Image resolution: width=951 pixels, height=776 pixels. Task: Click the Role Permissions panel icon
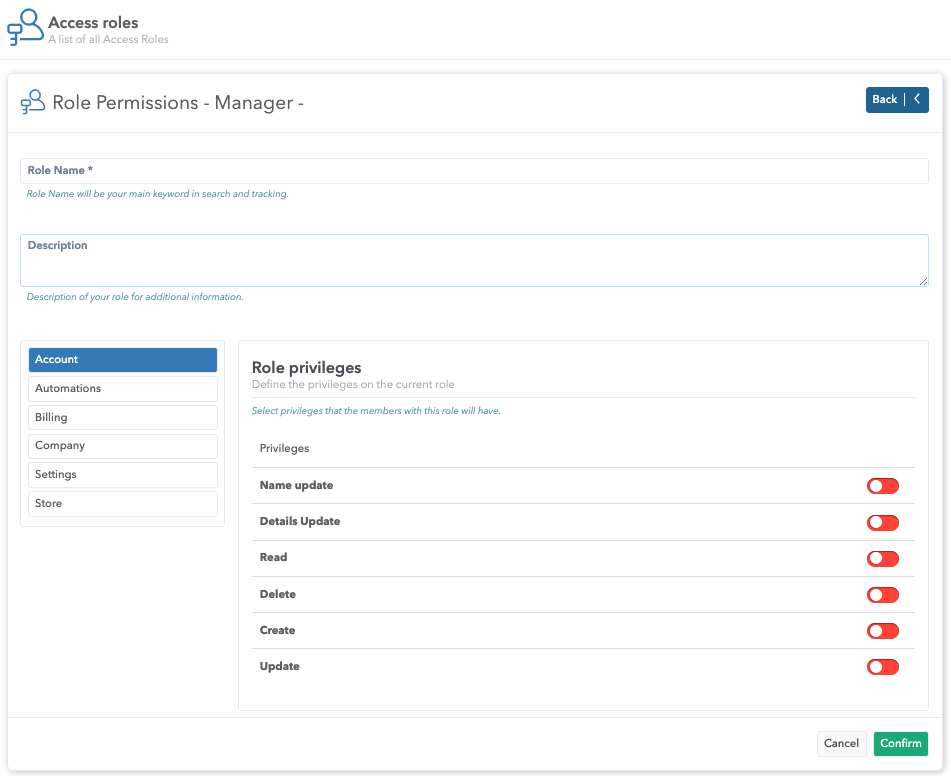33,102
